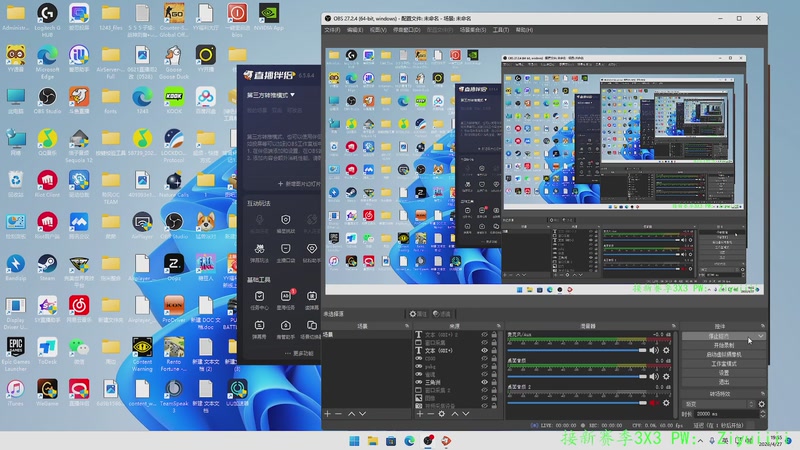
Task: Open 更多功能 in 直播伴侣 panel
Action: [300, 353]
